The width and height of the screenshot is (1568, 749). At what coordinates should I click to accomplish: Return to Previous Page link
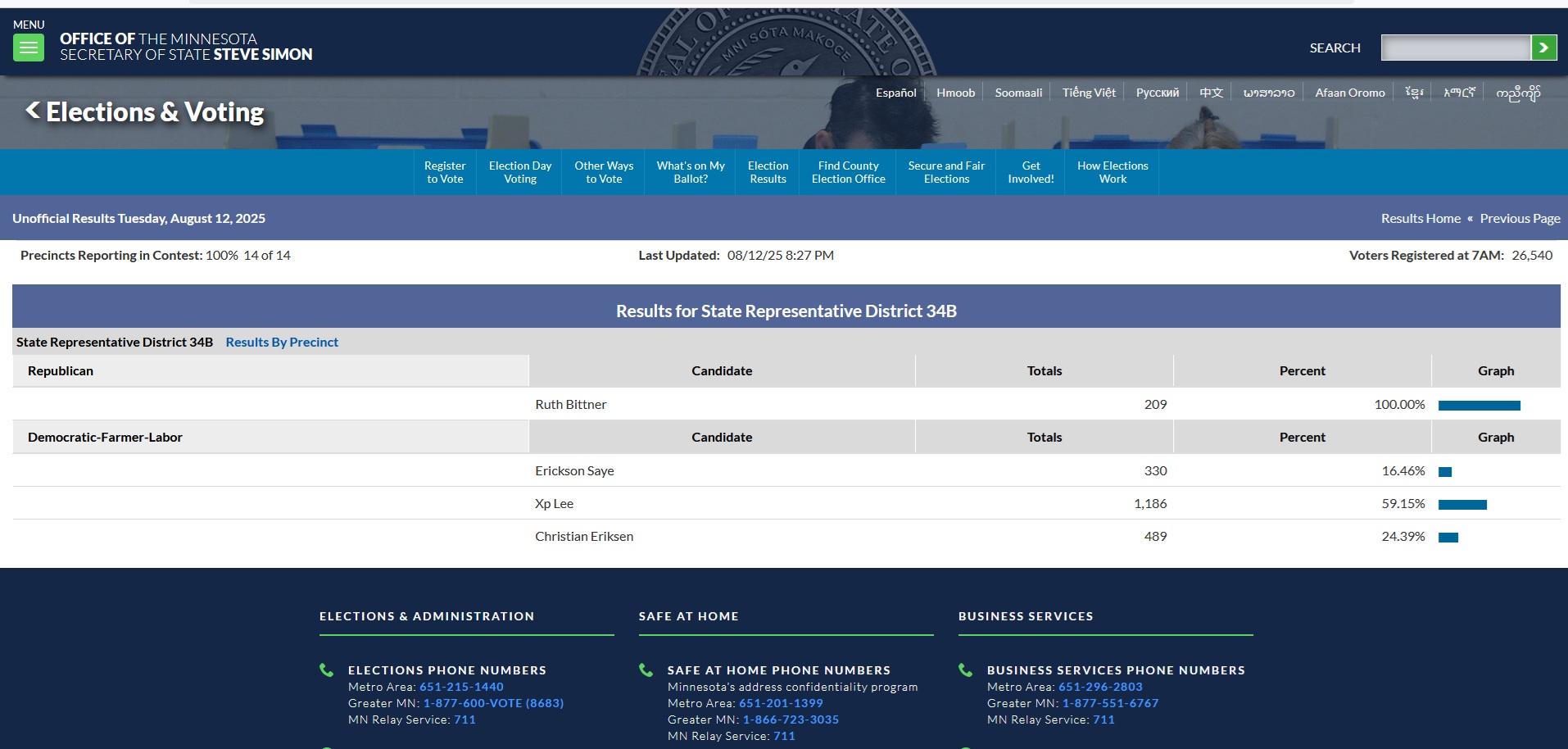(1520, 218)
